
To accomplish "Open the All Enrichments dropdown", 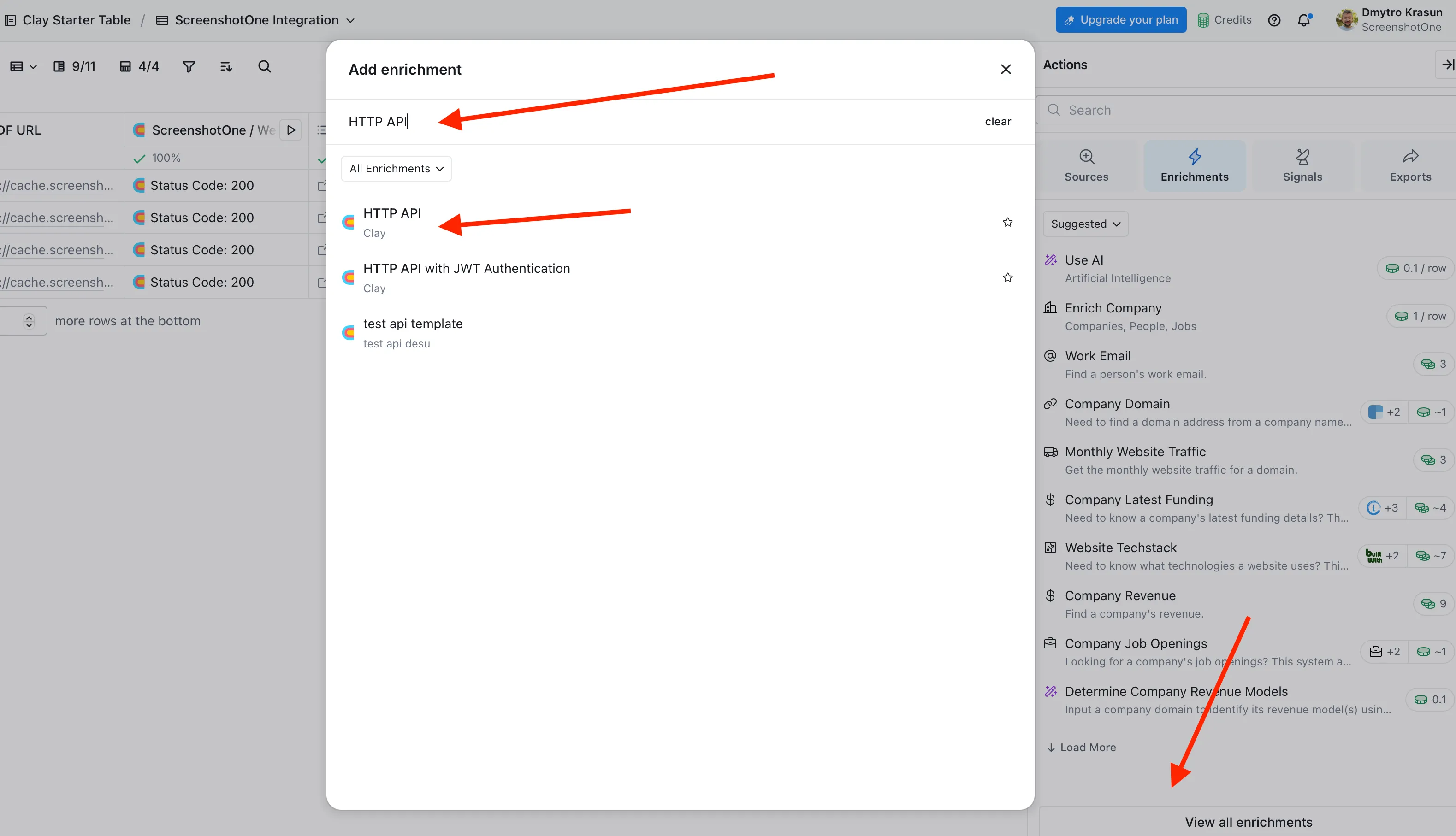I will [396, 168].
